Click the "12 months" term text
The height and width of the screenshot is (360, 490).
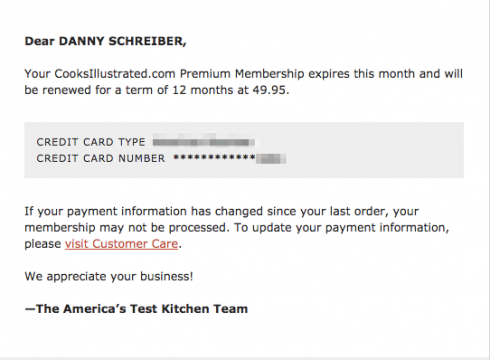202,90
